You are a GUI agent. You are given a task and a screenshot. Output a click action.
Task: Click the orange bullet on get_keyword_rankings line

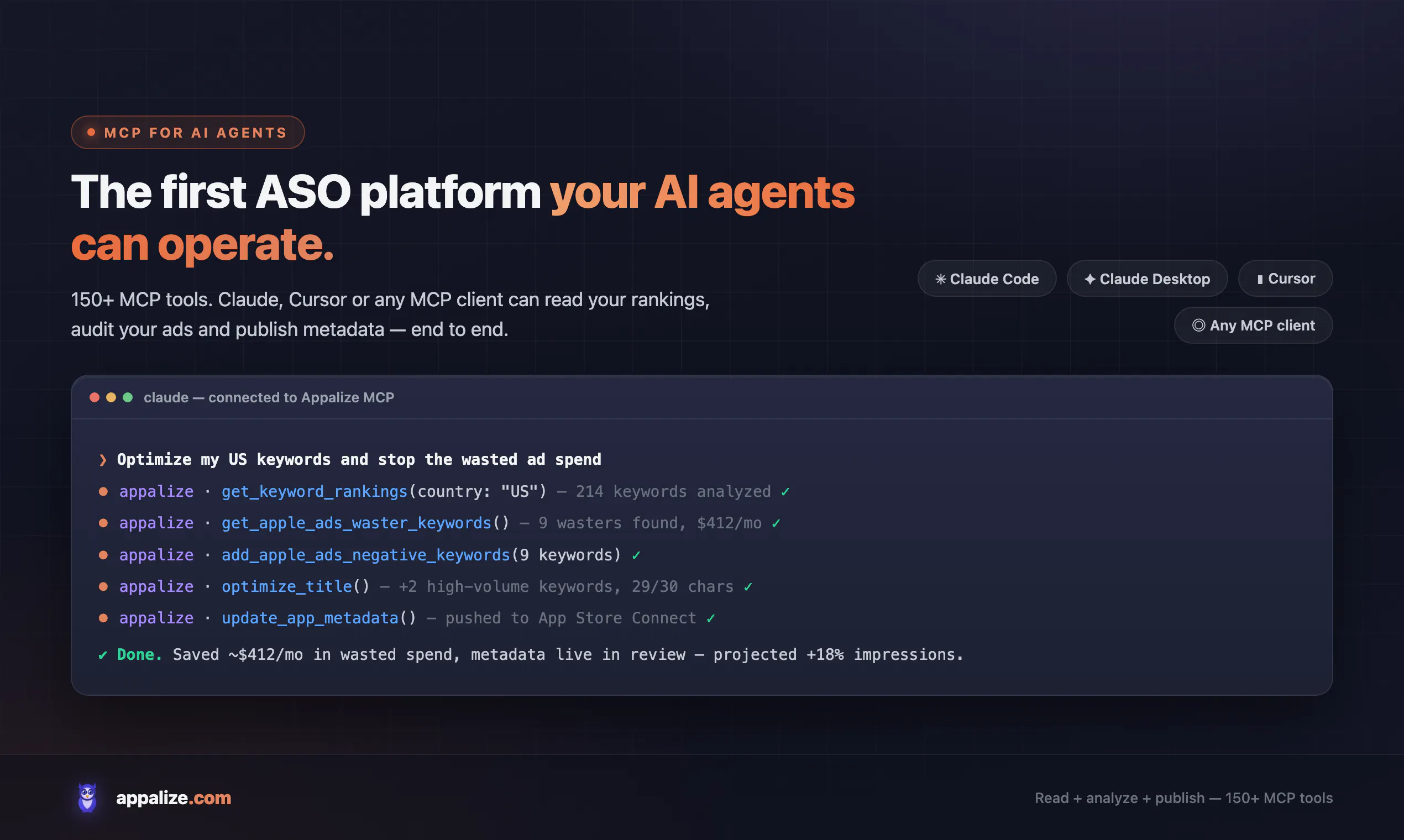point(103,491)
